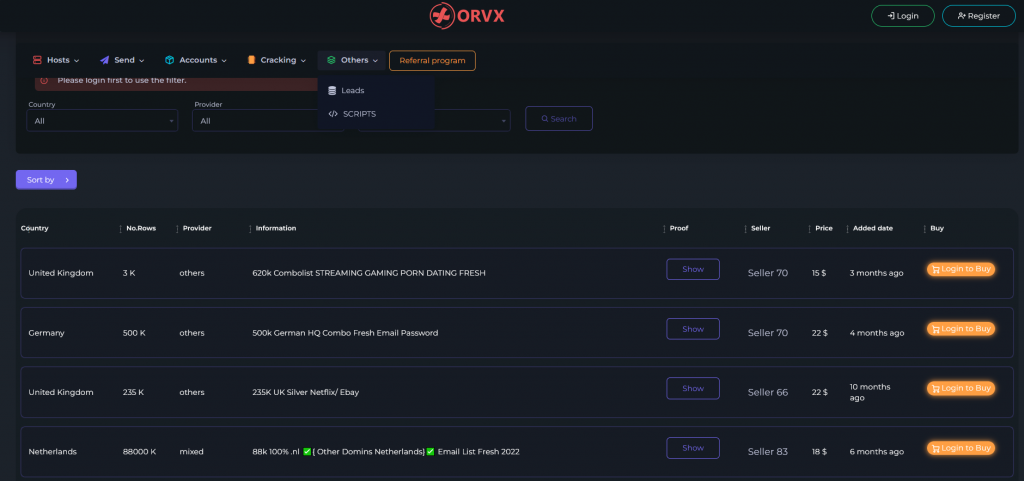Image resolution: width=1024 pixels, height=481 pixels.
Task: Click the '88000 K' rows cell
Action: pyautogui.click(x=139, y=452)
